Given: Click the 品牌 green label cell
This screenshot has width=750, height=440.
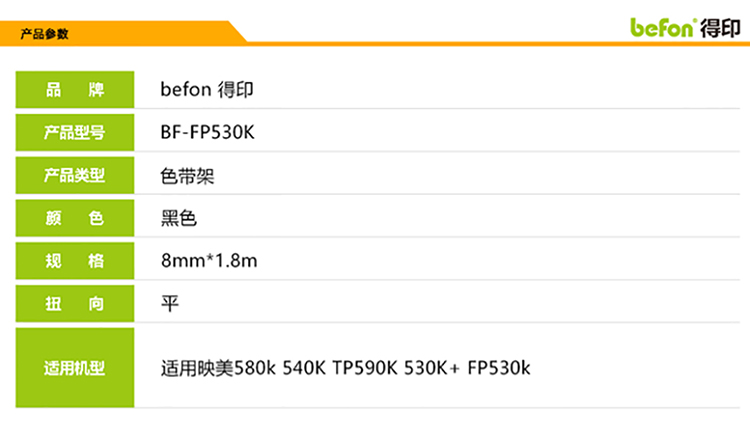Looking at the screenshot, I should 75,90.
